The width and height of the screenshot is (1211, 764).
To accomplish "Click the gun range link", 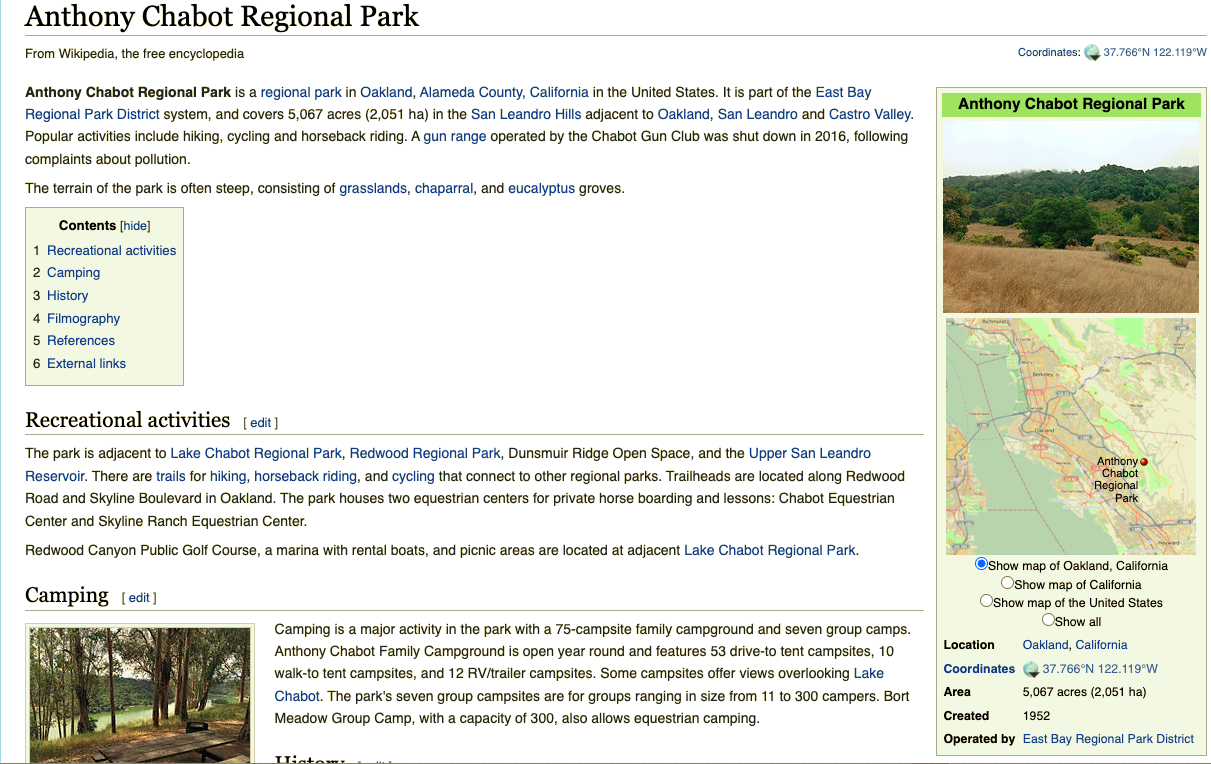I will [455, 137].
